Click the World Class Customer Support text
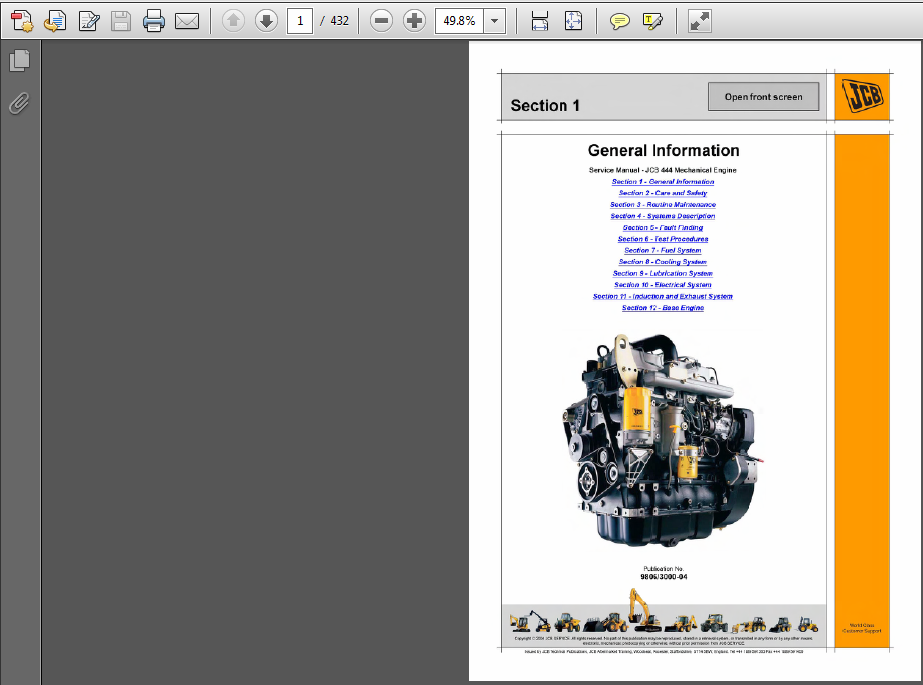 [862, 629]
